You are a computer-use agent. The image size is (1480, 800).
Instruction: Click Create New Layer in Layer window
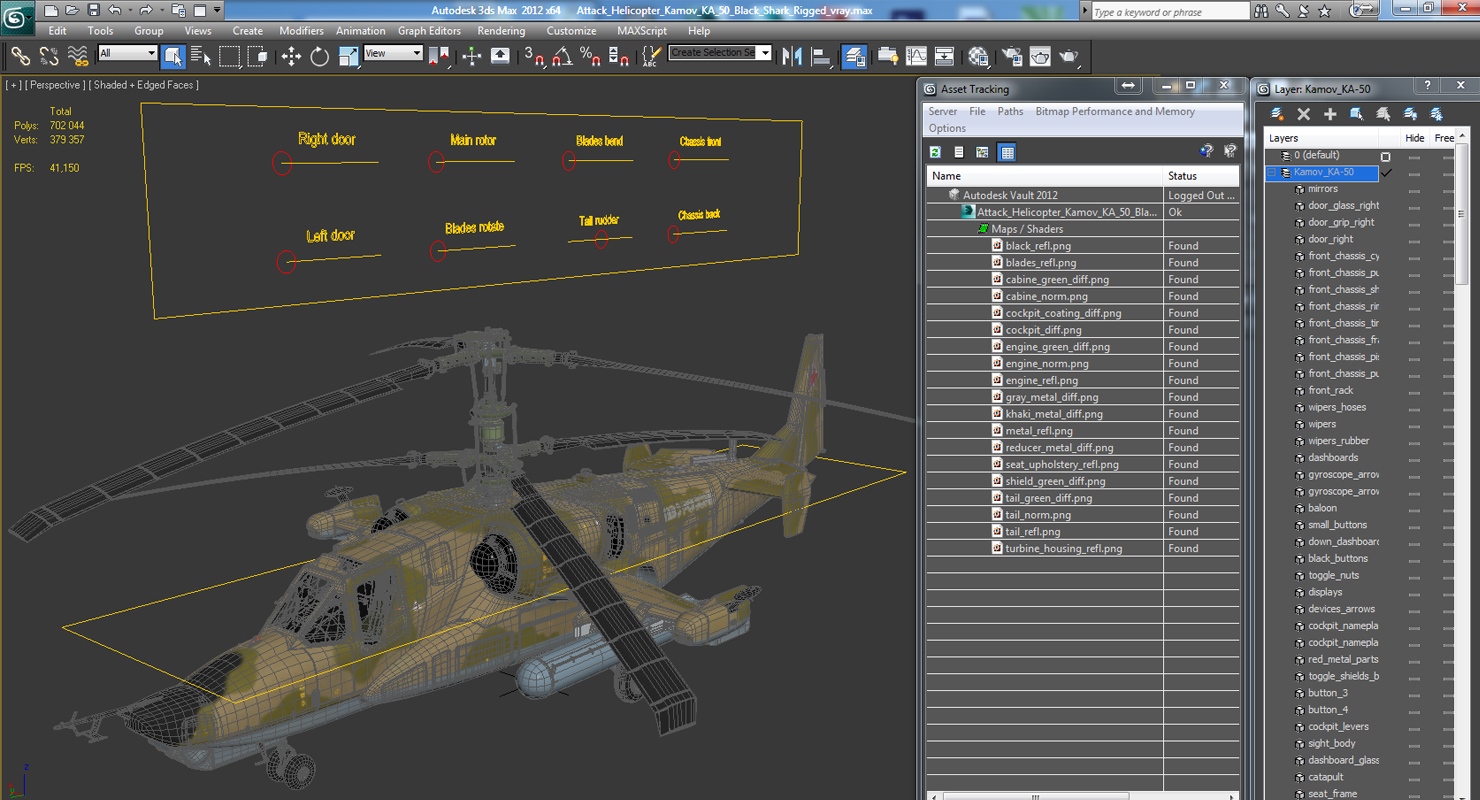1277,114
